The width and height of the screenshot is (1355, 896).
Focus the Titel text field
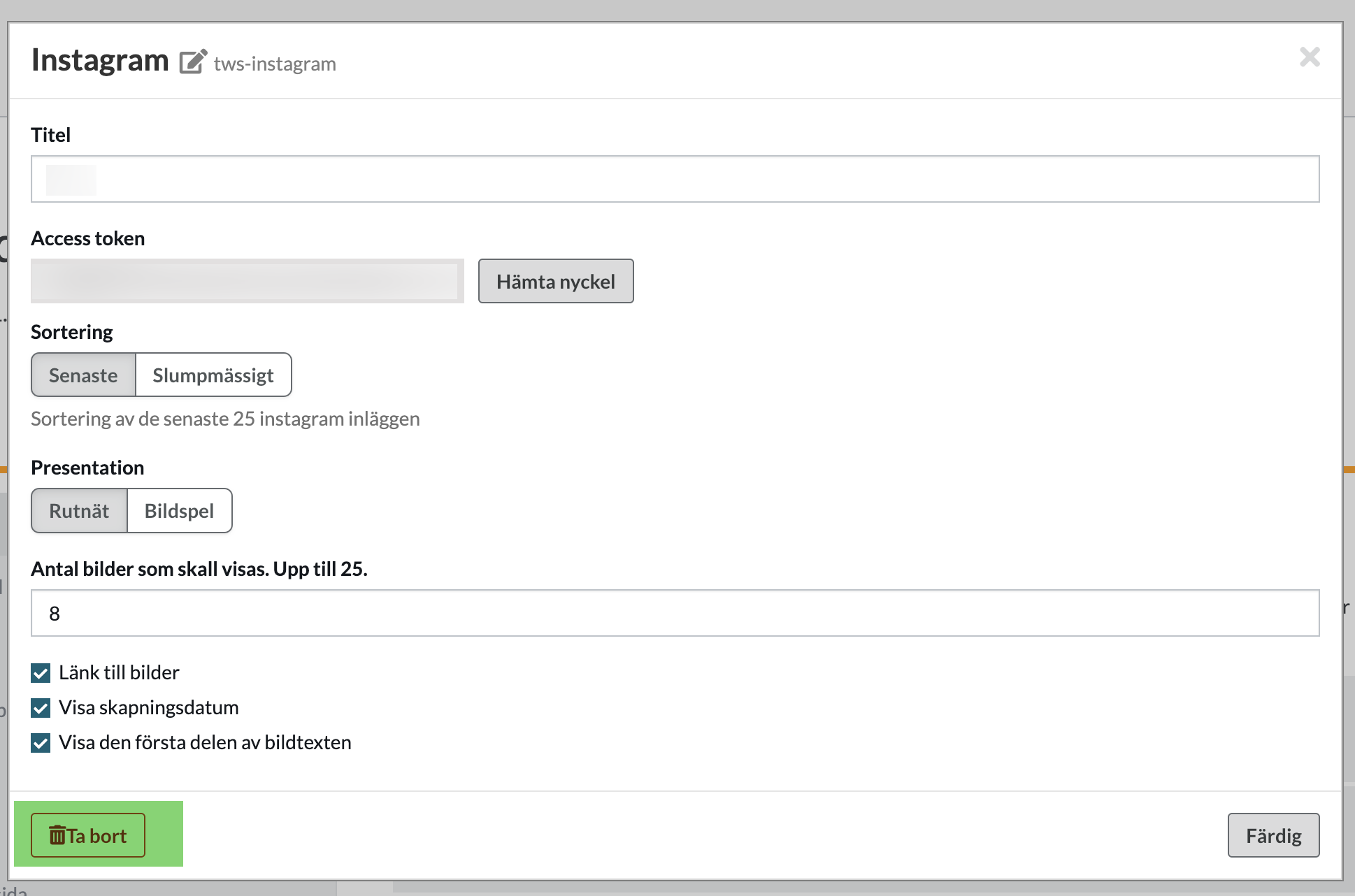[675, 180]
